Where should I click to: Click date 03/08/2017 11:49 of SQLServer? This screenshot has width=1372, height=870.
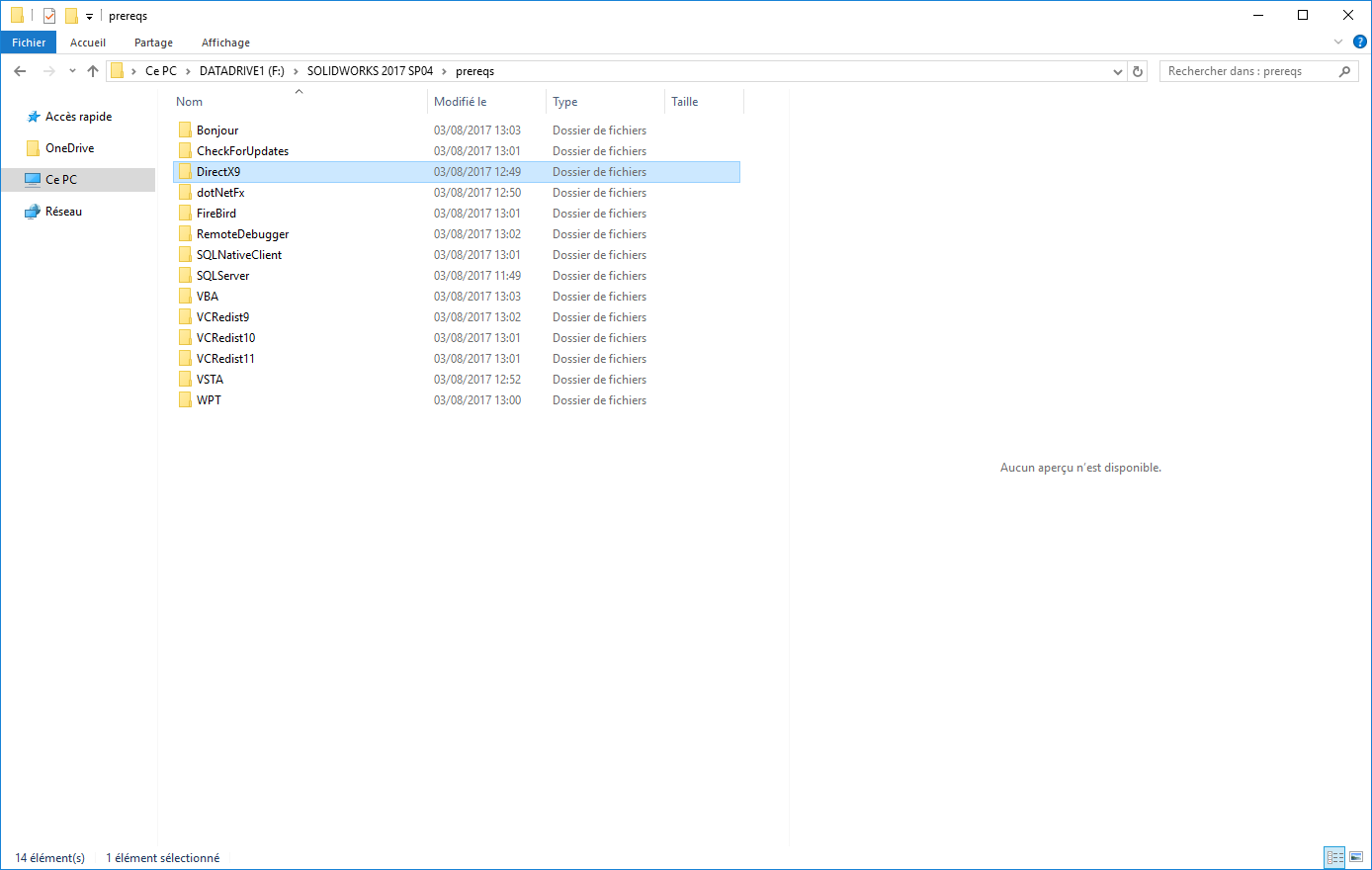coord(477,276)
